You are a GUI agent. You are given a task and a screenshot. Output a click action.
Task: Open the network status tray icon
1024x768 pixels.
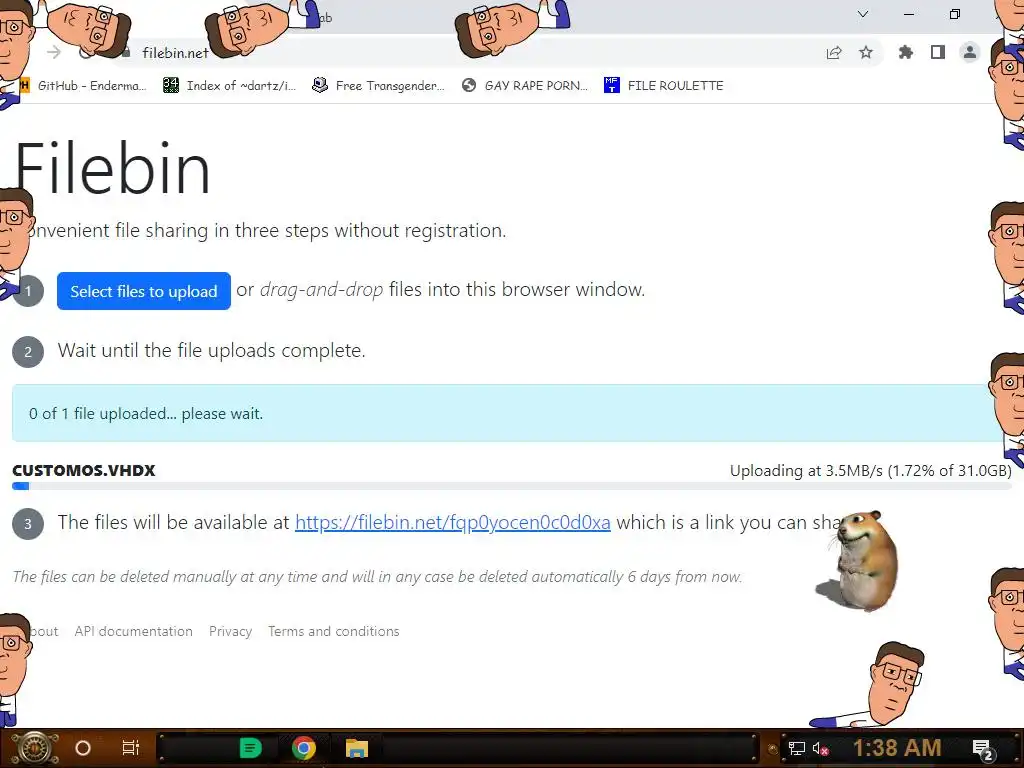pyautogui.click(x=796, y=748)
